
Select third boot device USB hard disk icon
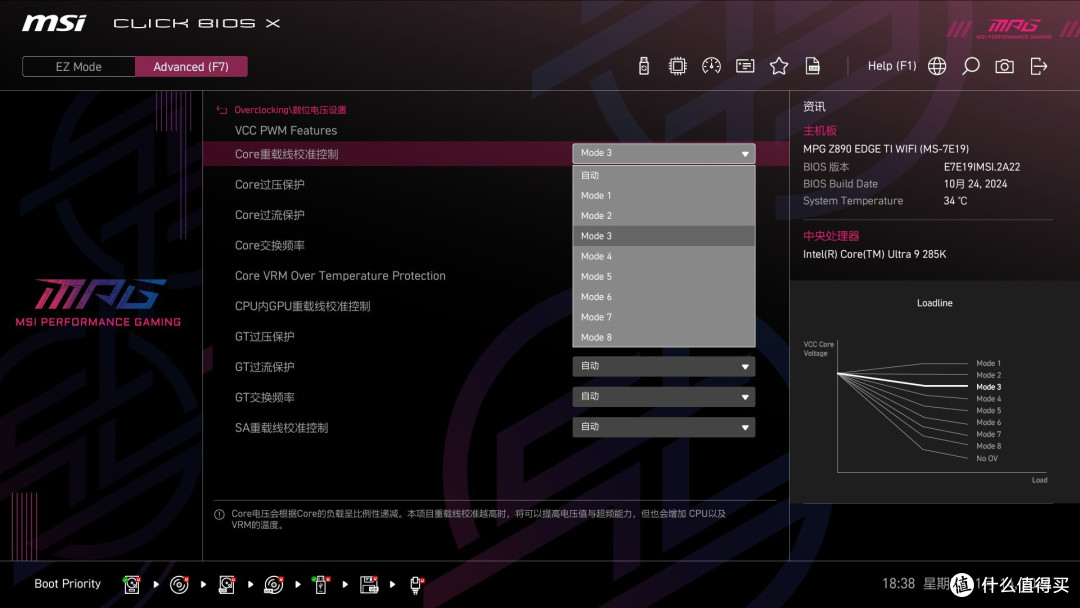pos(226,585)
